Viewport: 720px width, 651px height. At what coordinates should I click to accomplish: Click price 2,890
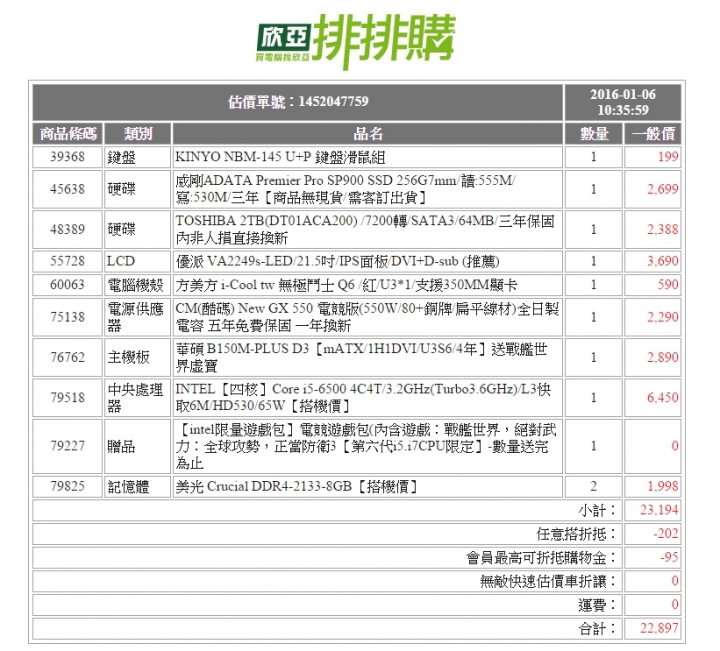(663, 357)
